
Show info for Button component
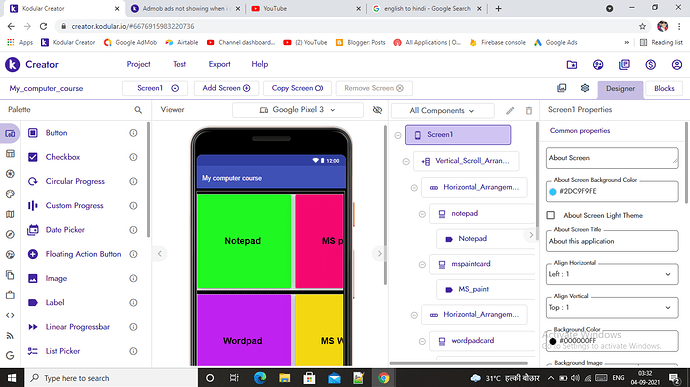pos(133,133)
